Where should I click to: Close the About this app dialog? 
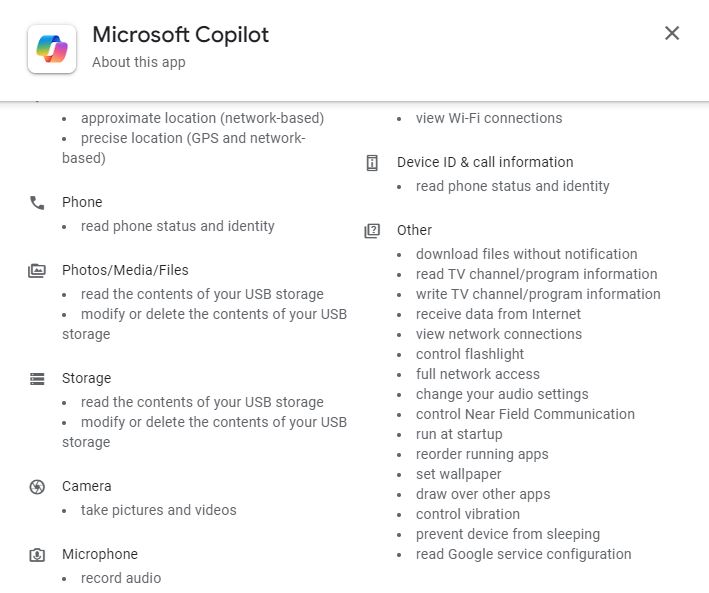tap(672, 33)
